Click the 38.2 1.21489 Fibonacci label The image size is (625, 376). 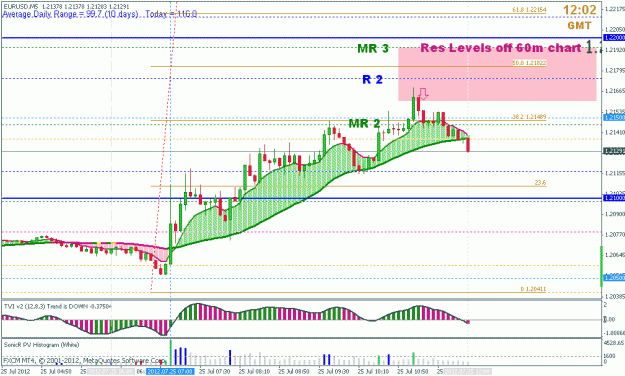pyautogui.click(x=529, y=117)
